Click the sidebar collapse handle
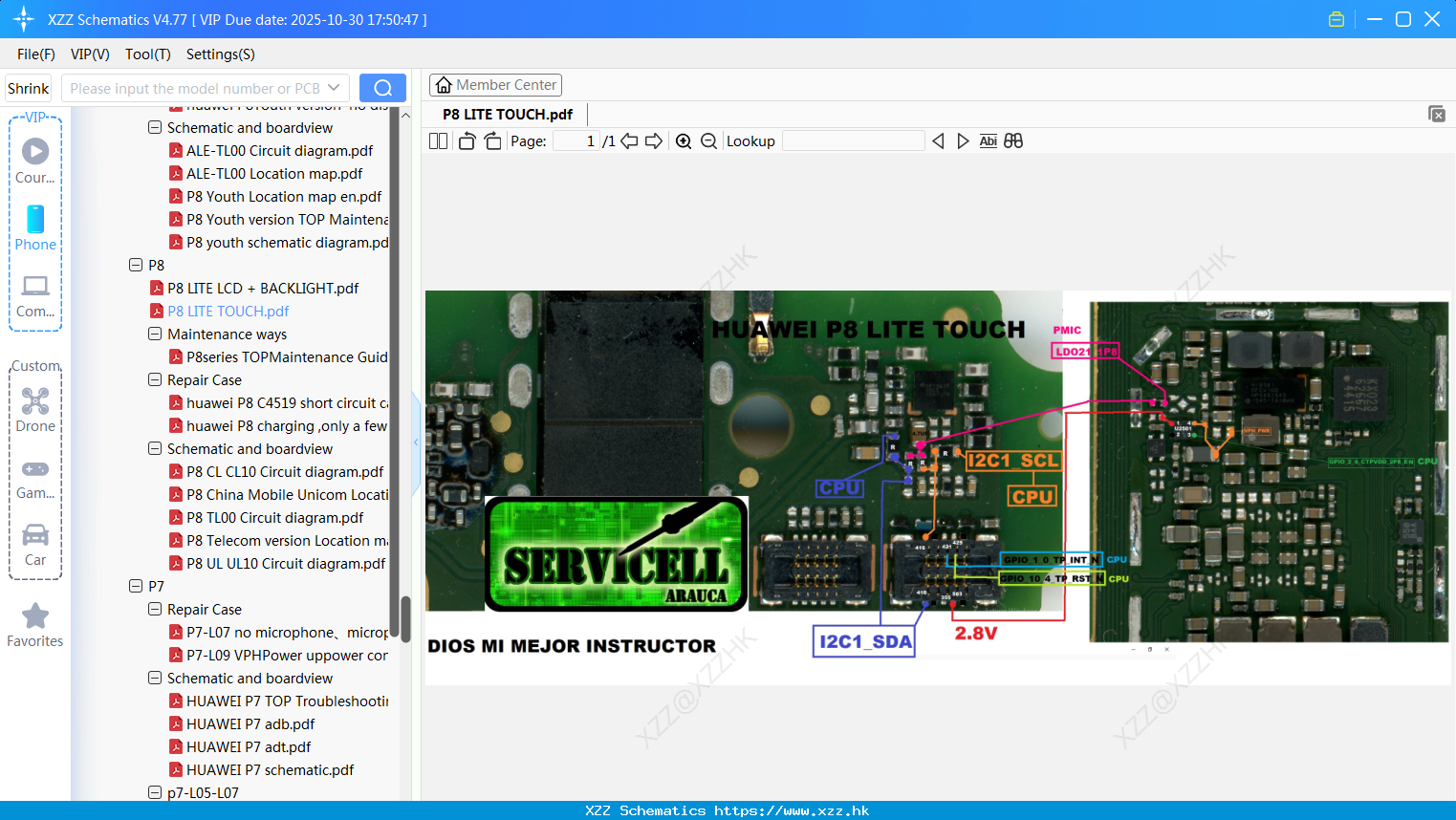Viewport: 1456px width, 820px height. click(x=416, y=442)
